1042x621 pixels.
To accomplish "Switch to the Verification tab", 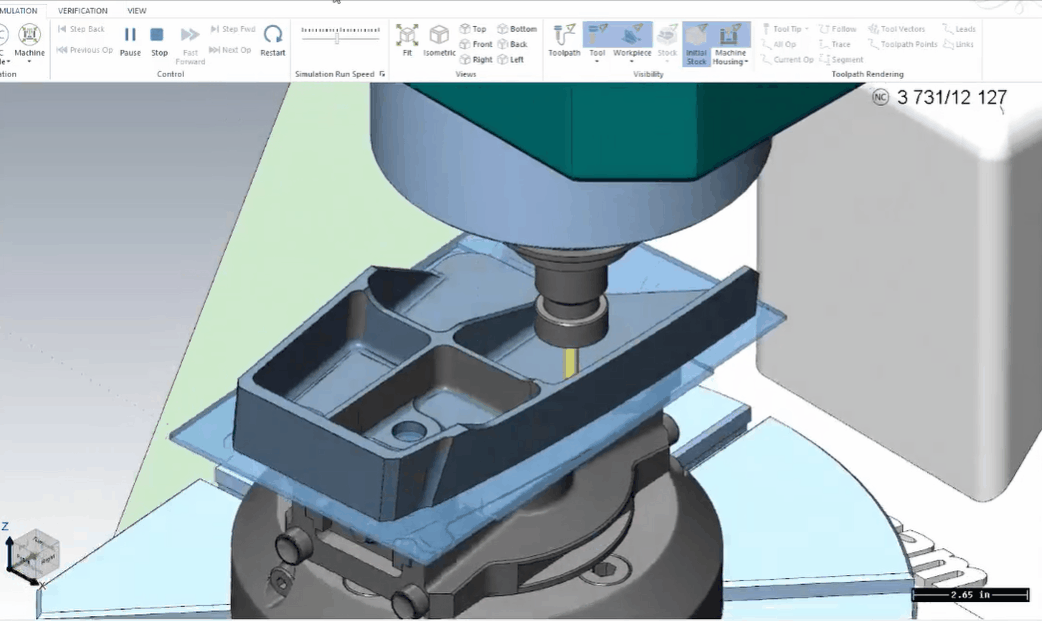I will click(x=83, y=10).
